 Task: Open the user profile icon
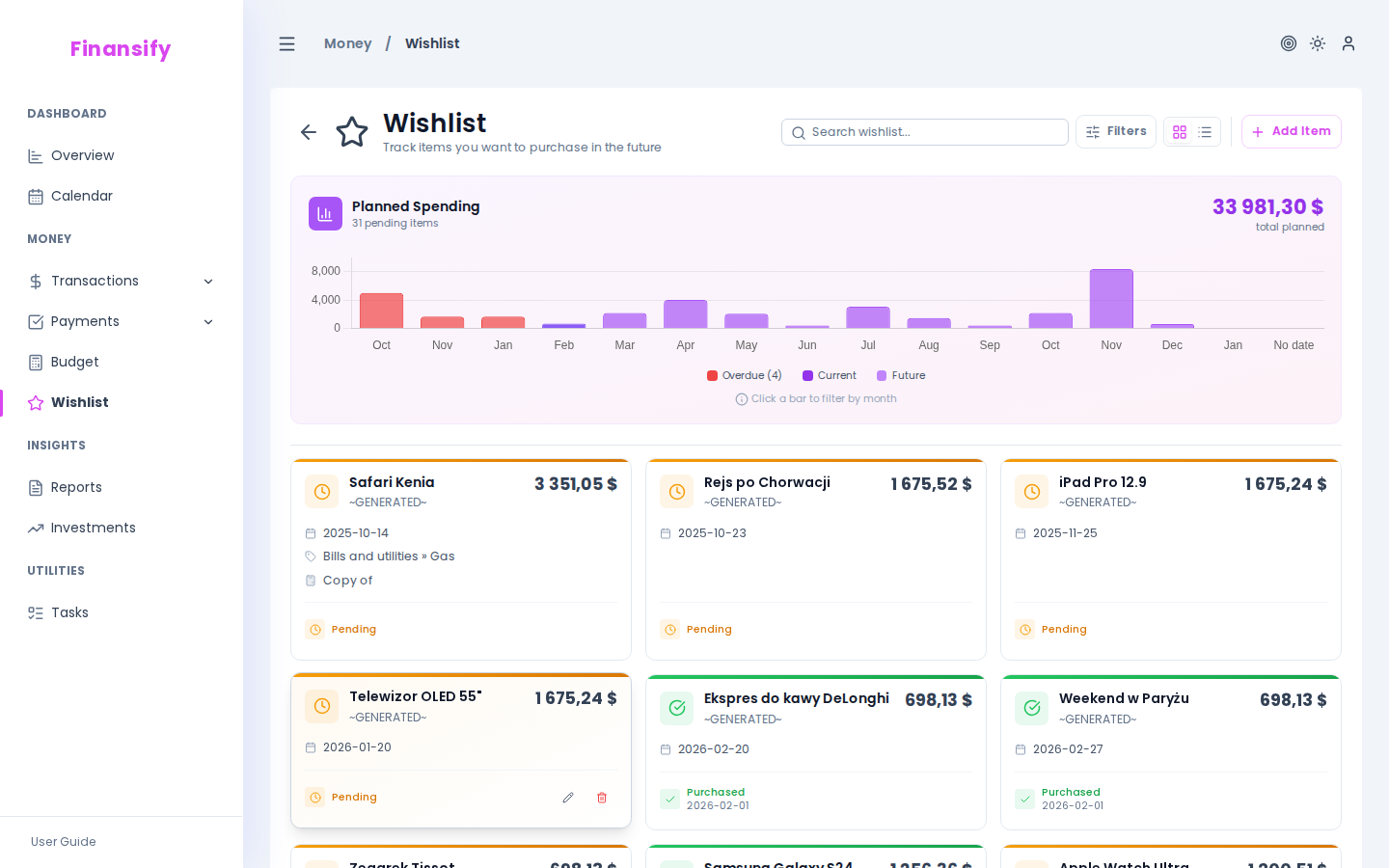pos(1348,43)
